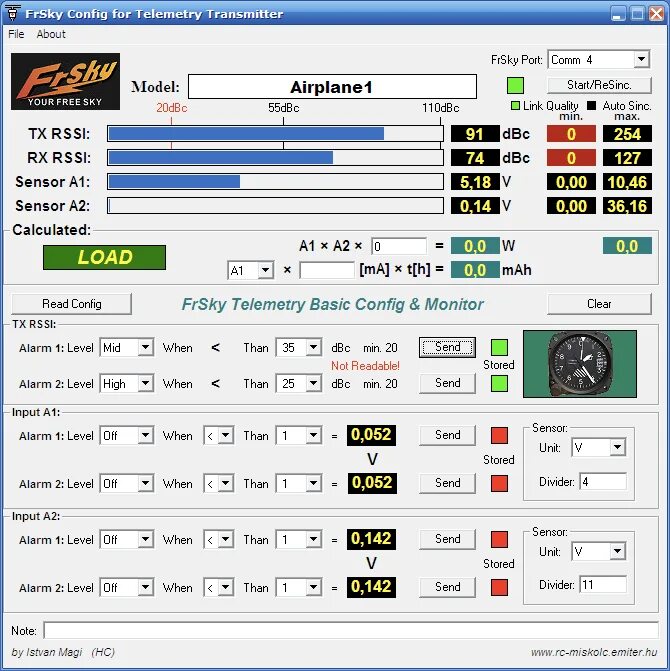Viewport: 670px width, 671px height.
Task: Open Input A2 Alarm 2 comparison operator dropdown
Action: tap(219, 588)
